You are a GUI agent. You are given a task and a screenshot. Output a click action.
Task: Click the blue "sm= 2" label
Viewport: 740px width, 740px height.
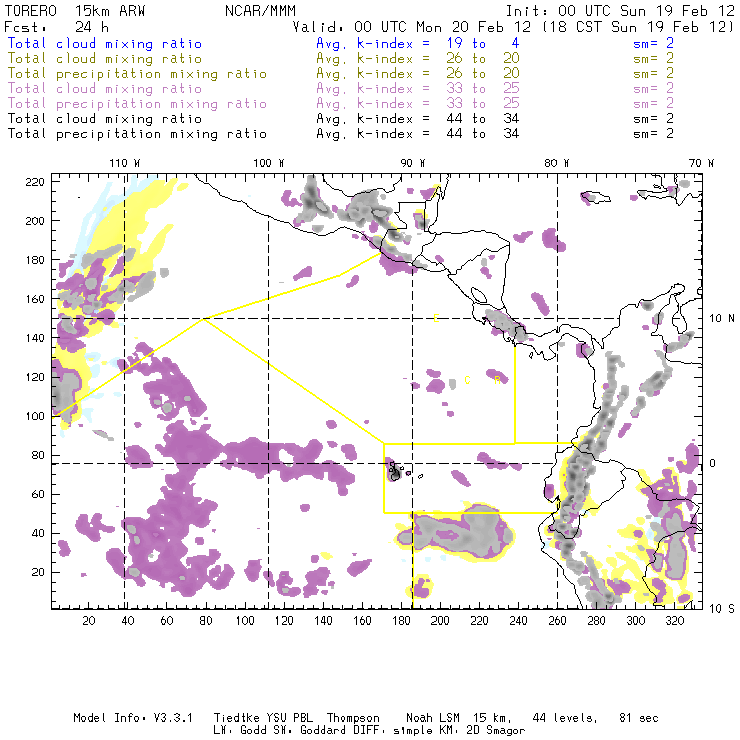pyautogui.click(x=654, y=43)
